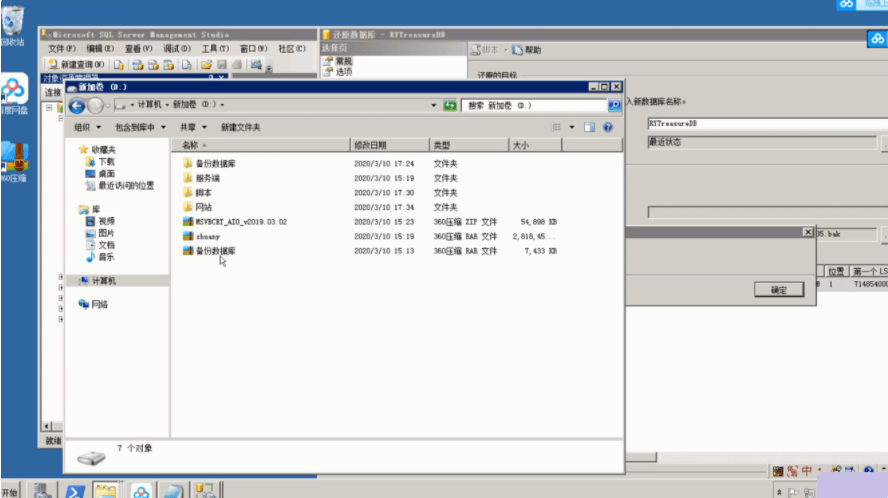
Task: Expand the top tree node in SSMS Object Explorer
Action: 49,108
